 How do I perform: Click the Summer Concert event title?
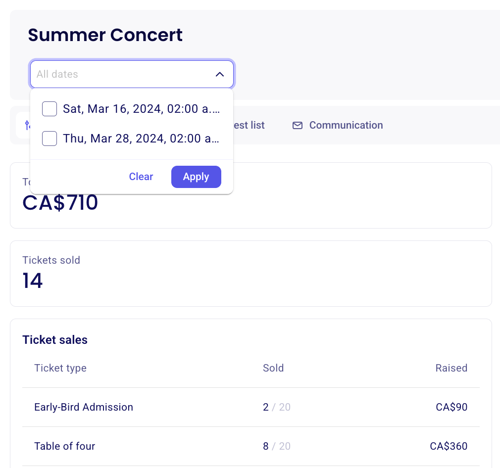(105, 35)
